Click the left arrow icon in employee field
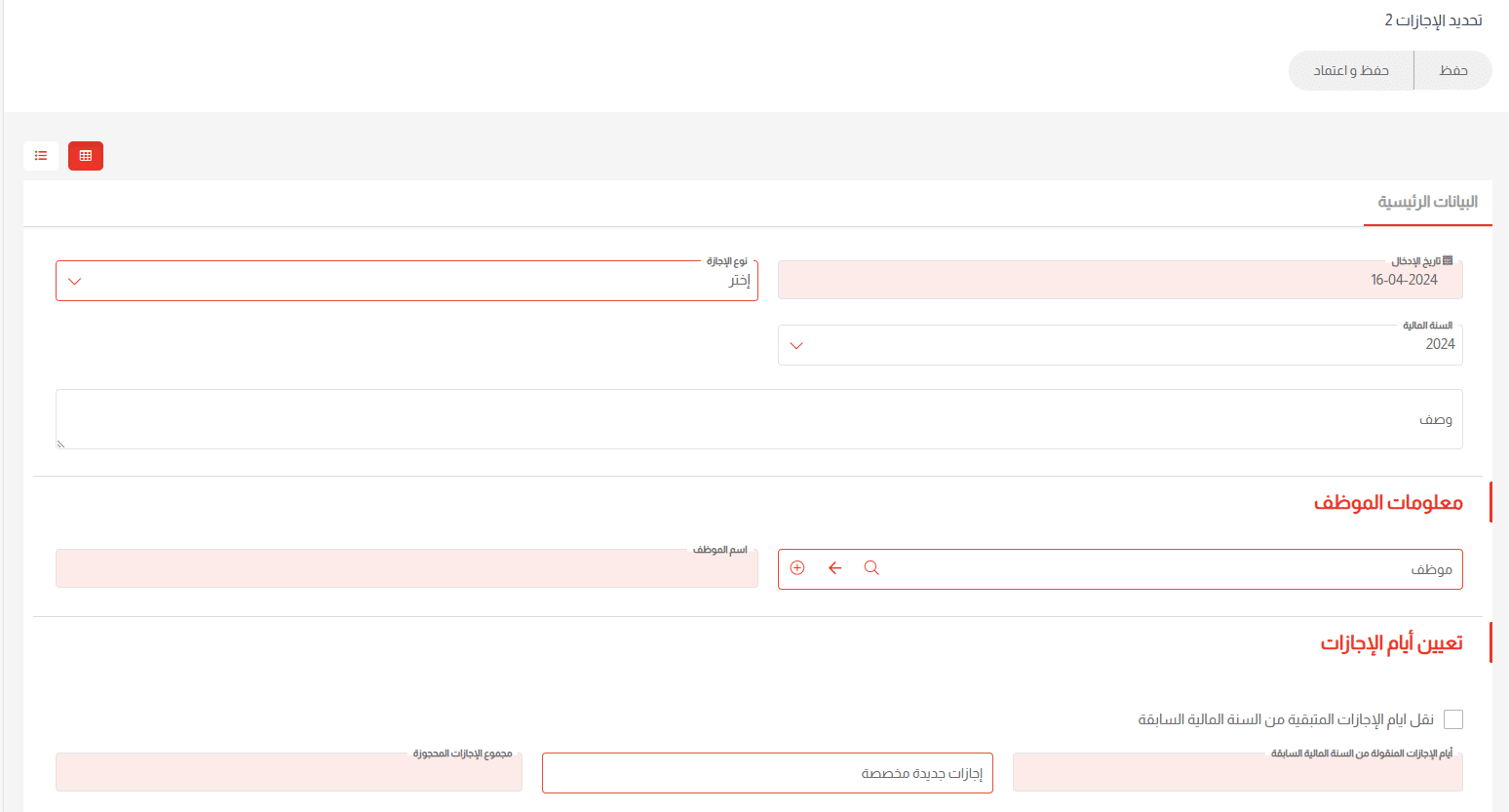 click(x=834, y=568)
